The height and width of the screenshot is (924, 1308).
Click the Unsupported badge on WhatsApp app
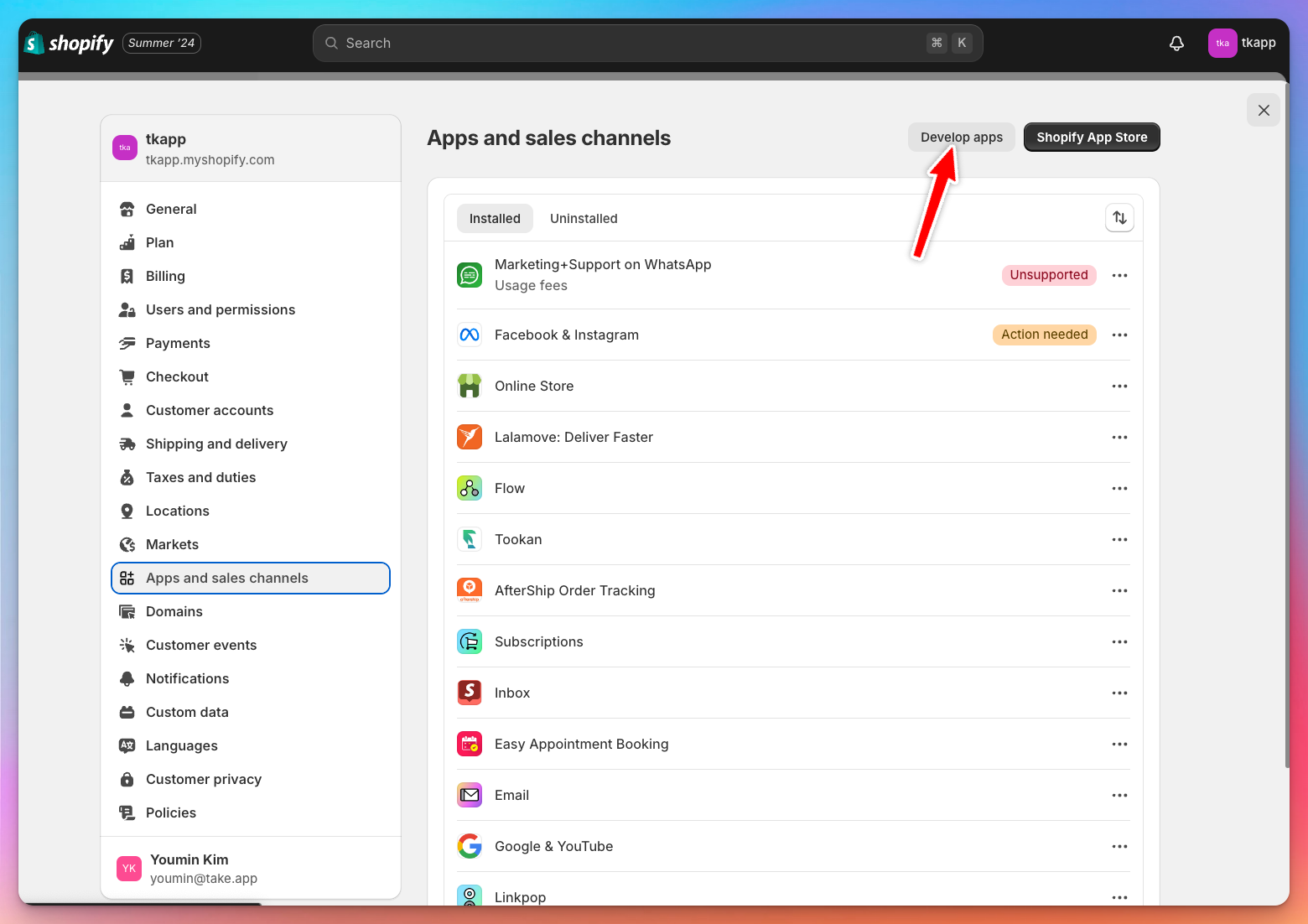(x=1049, y=275)
